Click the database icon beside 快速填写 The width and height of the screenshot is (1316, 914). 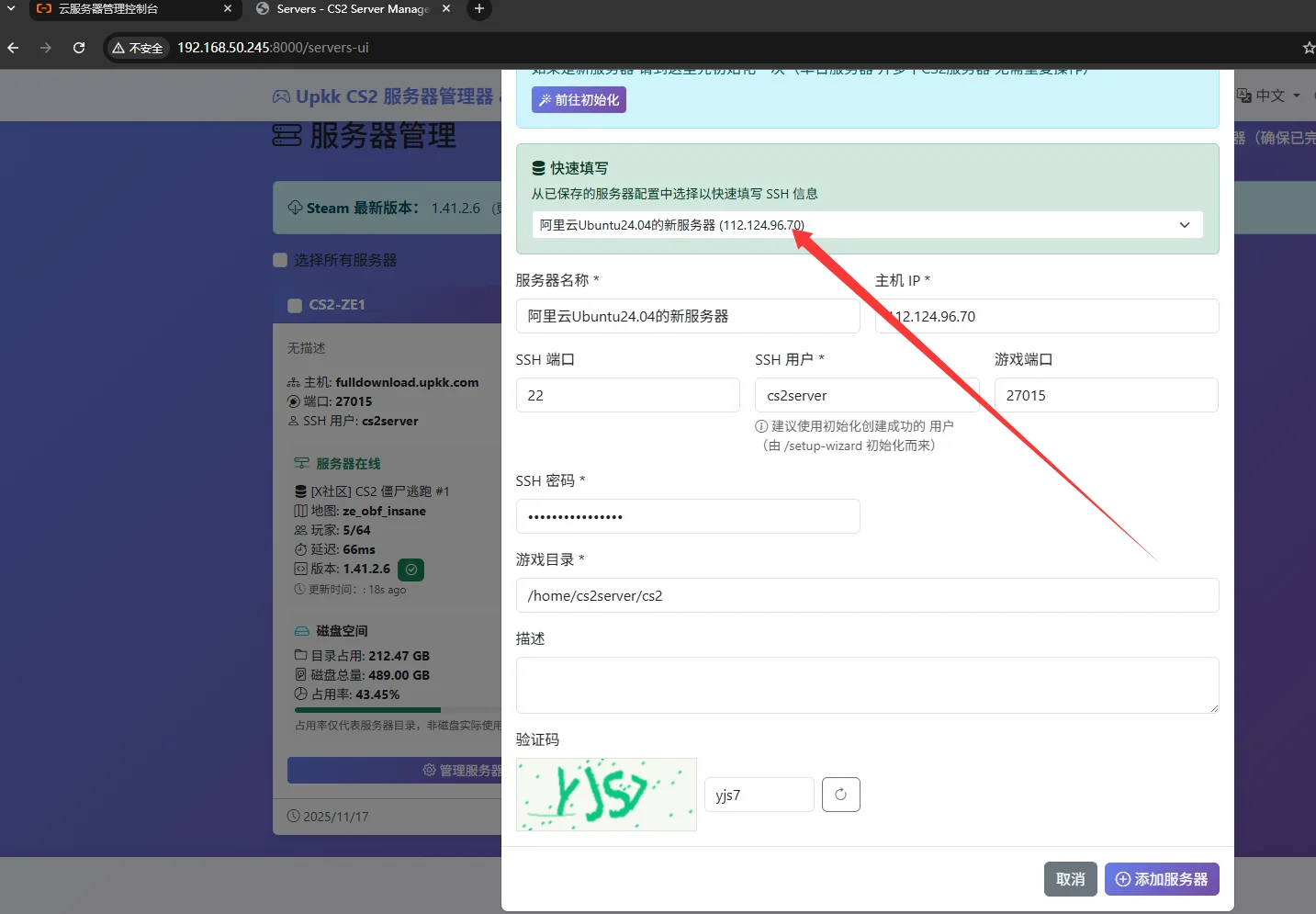pyautogui.click(x=537, y=167)
